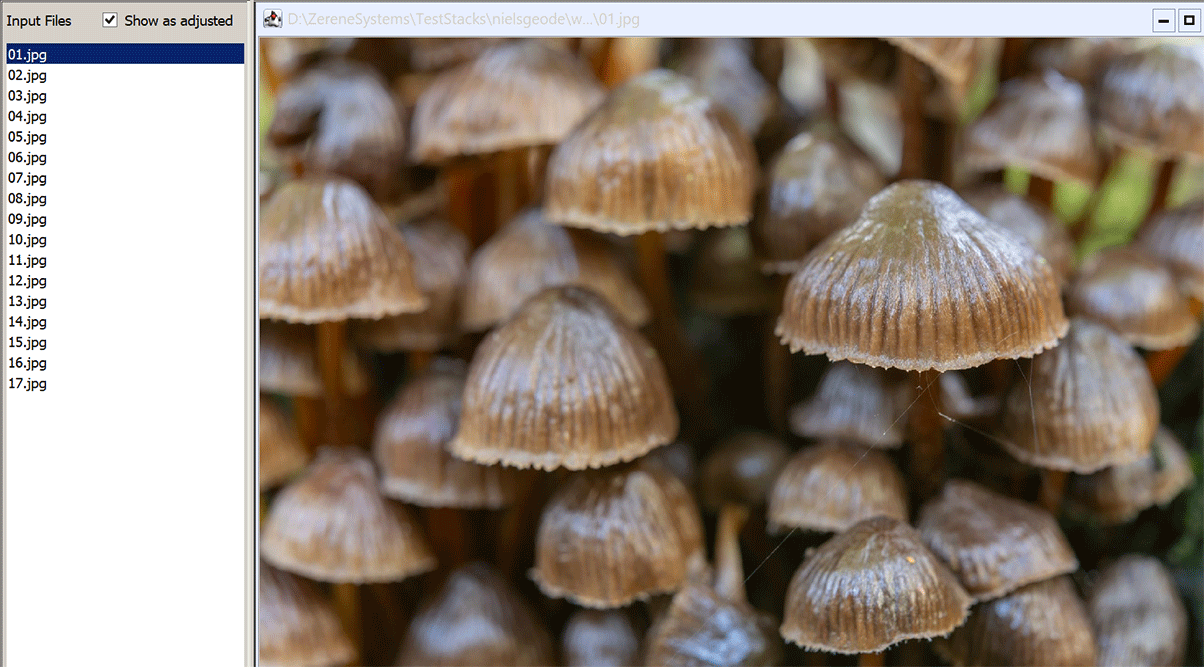Pick the 13.jpg input file

[27, 301]
